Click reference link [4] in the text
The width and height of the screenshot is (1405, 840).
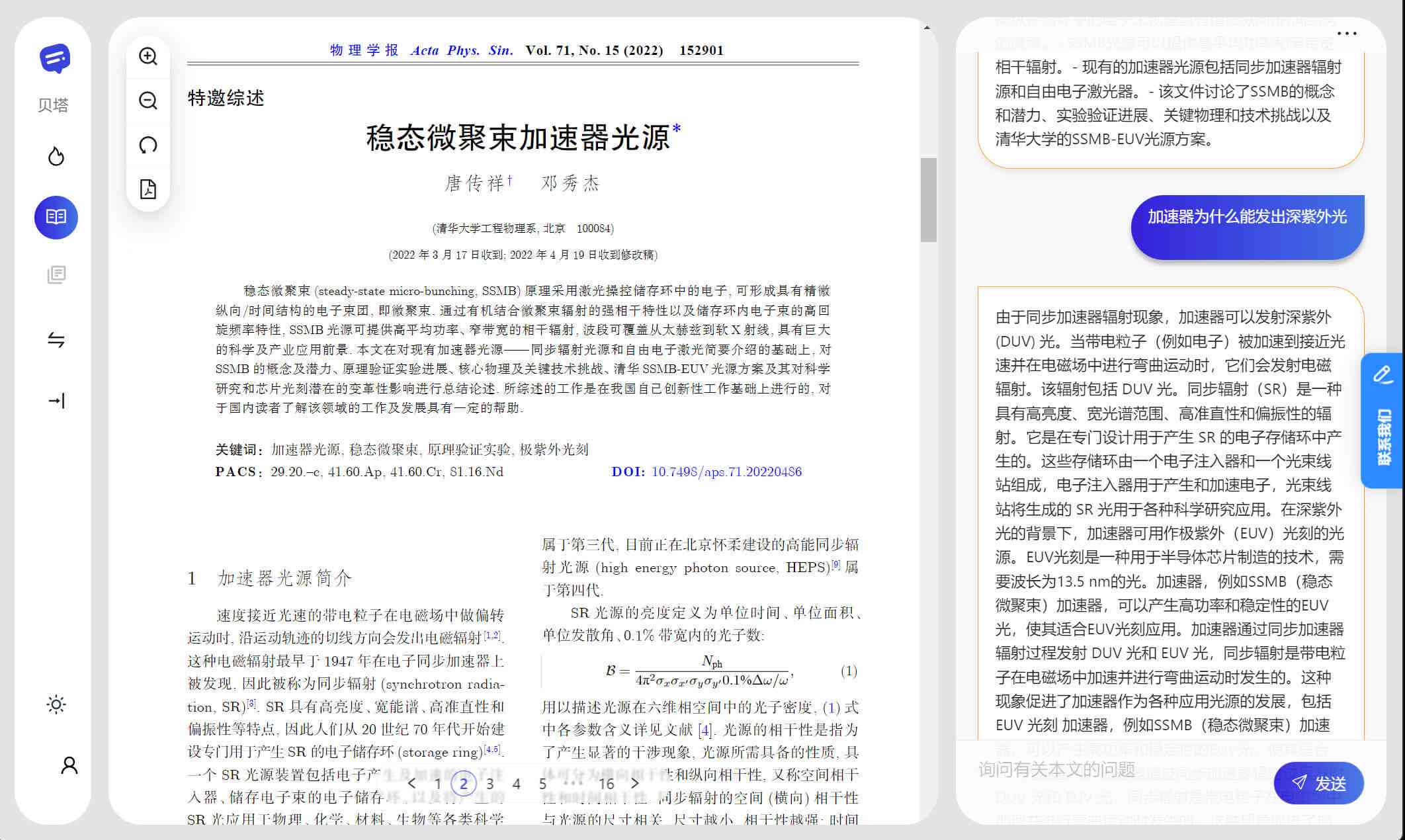point(706,730)
